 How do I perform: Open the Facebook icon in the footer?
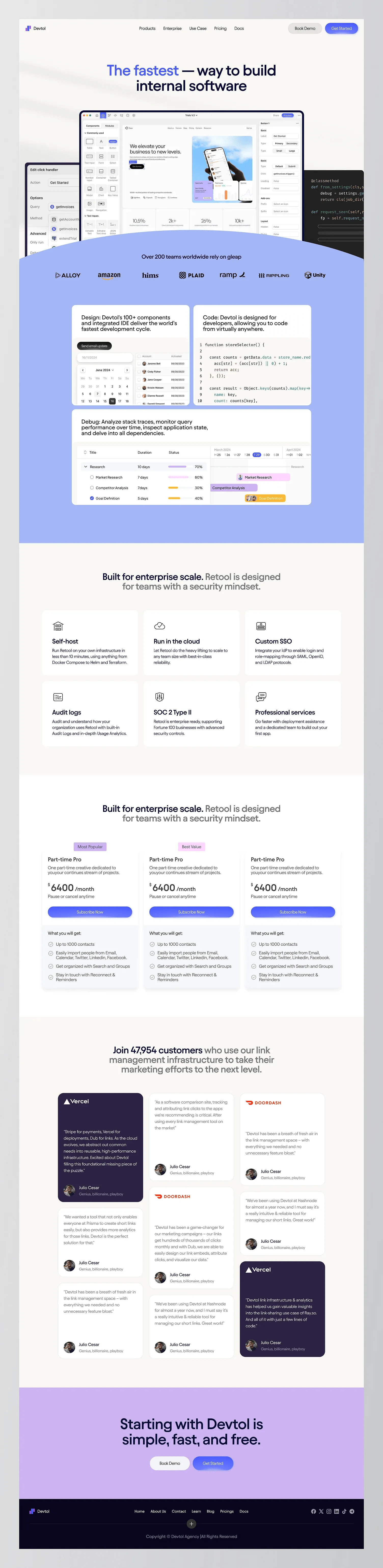click(x=313, y=1511)
